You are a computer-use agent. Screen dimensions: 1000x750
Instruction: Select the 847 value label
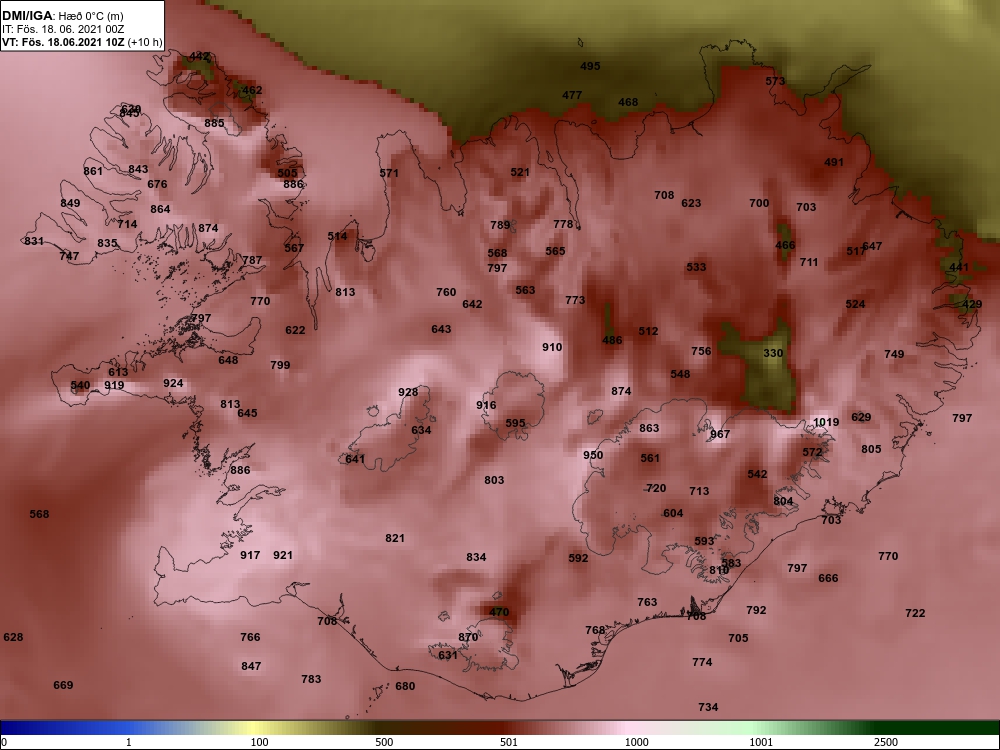[x=251, y=666]
